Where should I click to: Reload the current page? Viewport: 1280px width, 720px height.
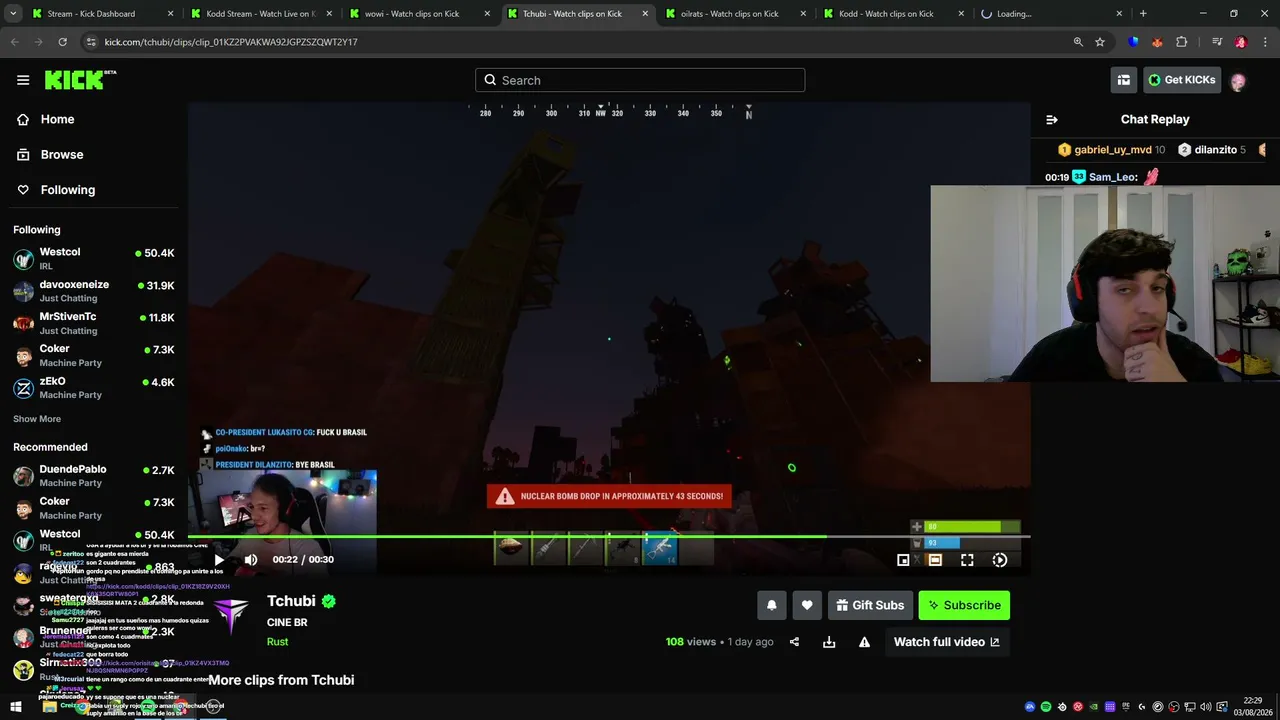62,42
